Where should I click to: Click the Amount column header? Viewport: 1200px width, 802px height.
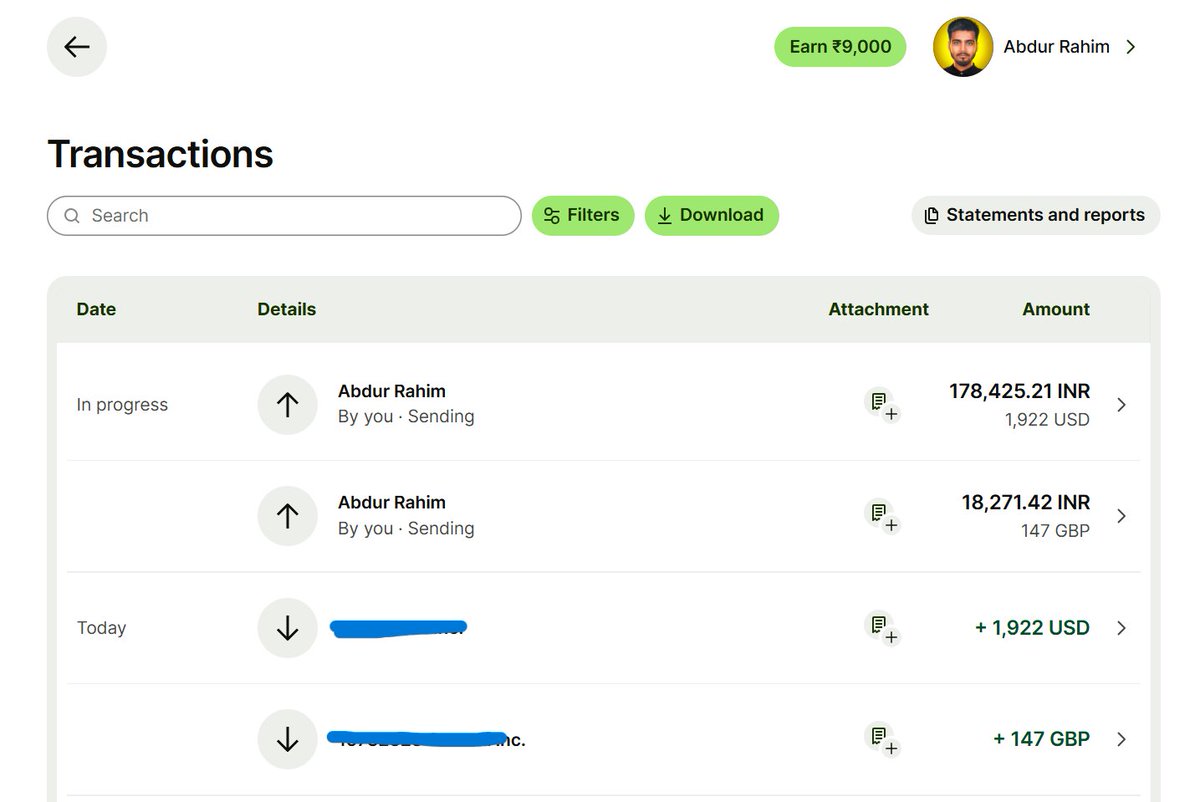pyautogui.click(x=1056, y=309)
